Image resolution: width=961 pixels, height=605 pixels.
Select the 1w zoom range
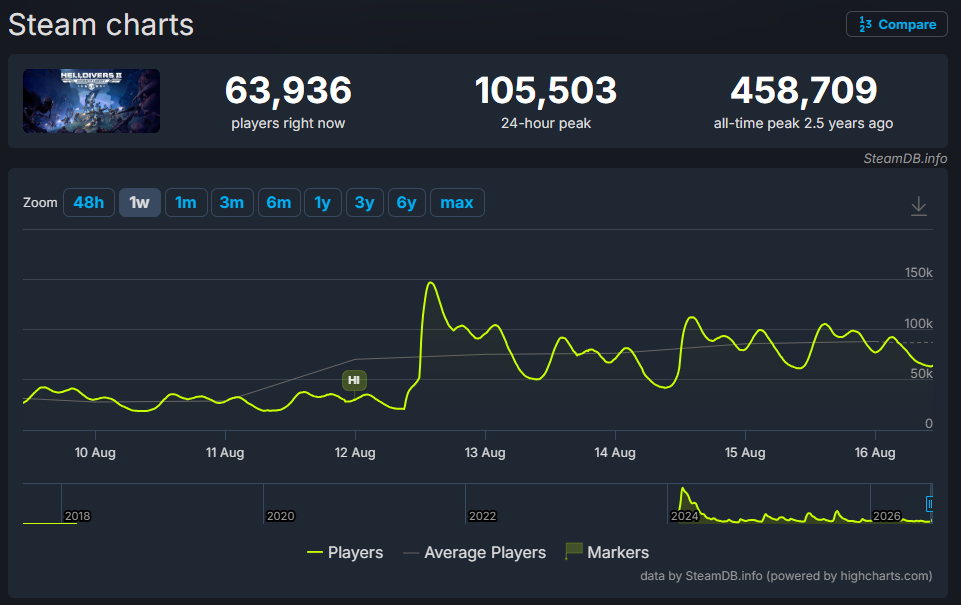pos(140,202)
